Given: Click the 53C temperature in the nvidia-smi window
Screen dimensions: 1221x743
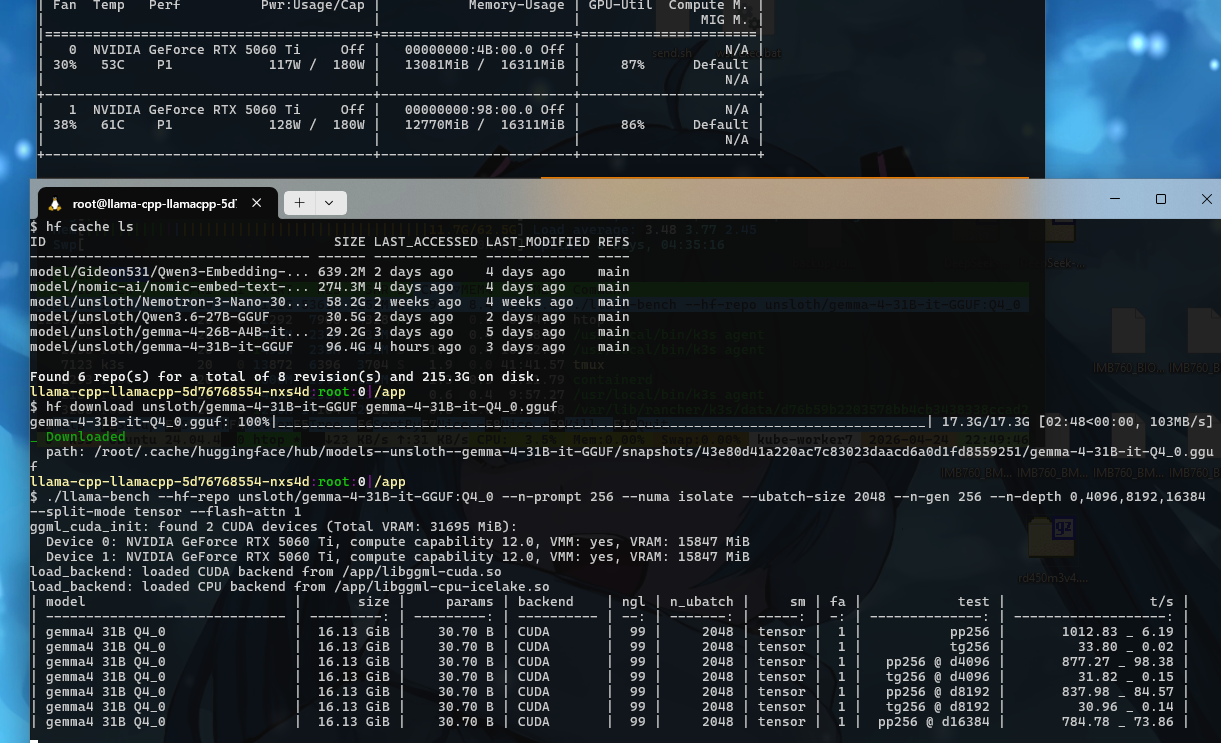Looking at the screenshot, I should click(x=113, y=65).
